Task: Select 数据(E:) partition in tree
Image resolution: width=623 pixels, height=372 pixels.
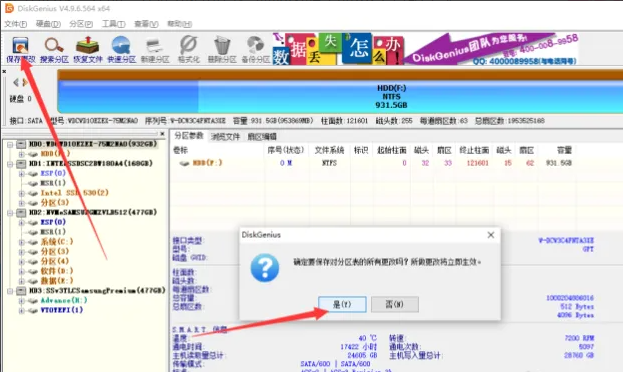Action: point(57,281)
